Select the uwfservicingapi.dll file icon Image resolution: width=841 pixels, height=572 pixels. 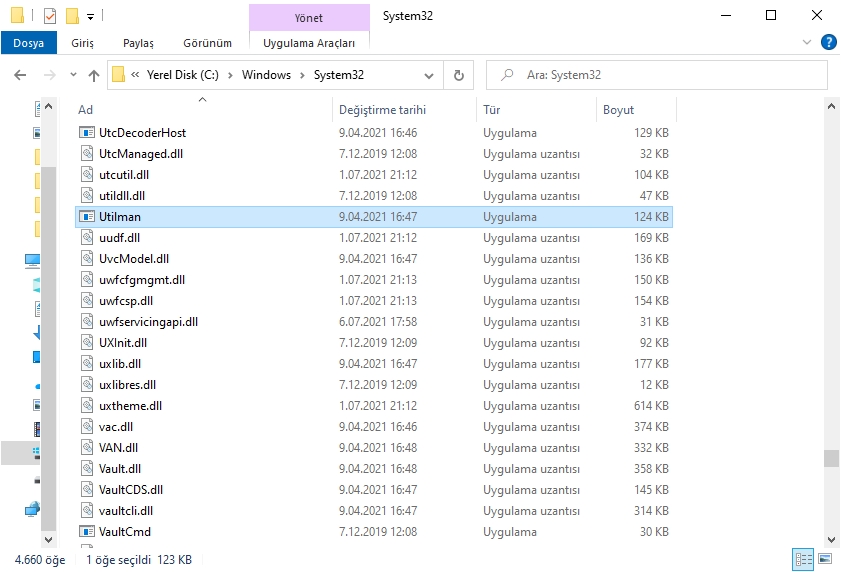coord(87,321)
